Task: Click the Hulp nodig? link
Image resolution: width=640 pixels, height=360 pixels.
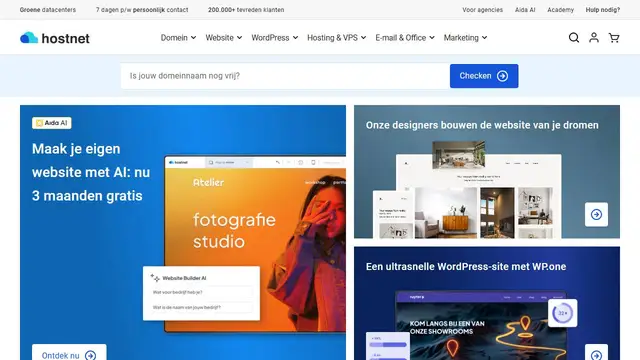Action: [x=602, y=10]
